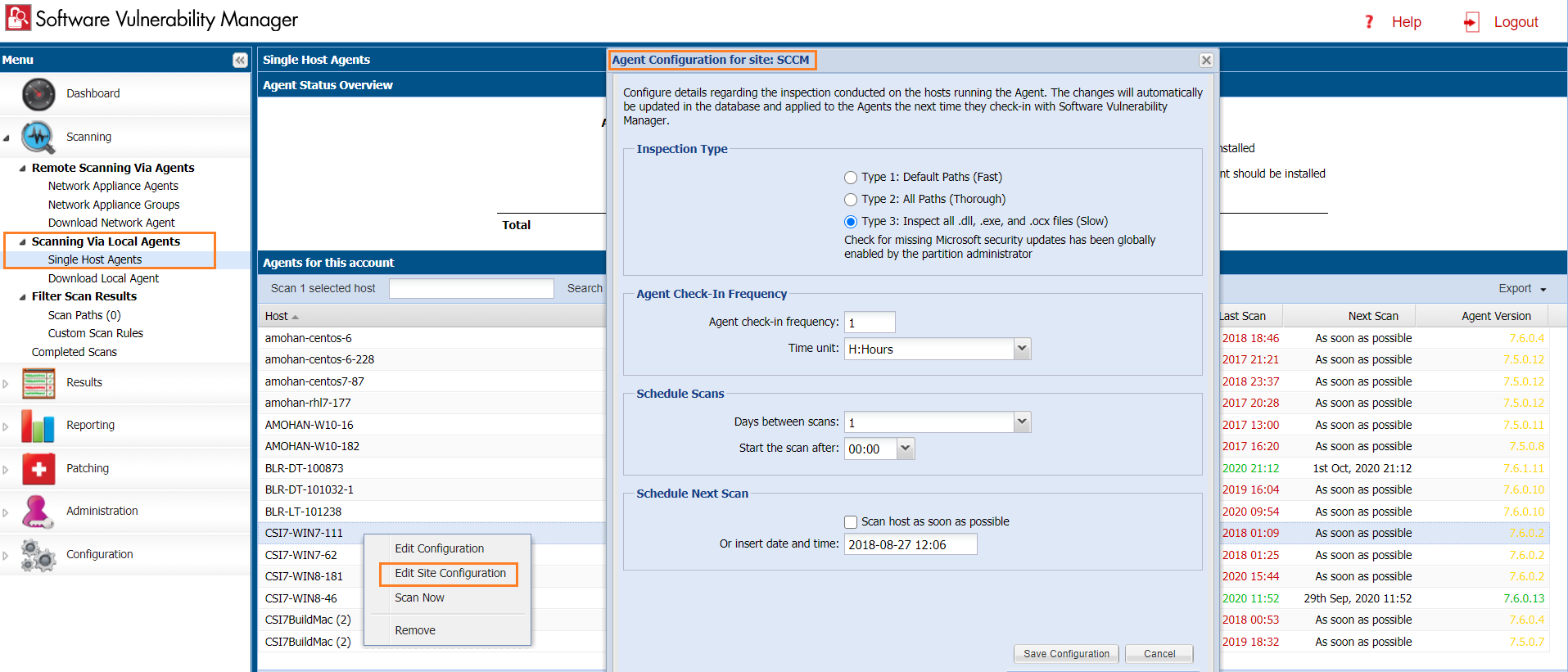Click Scan 1 selected host button
The image size is (1568, 672).
[x=323, y=288]
